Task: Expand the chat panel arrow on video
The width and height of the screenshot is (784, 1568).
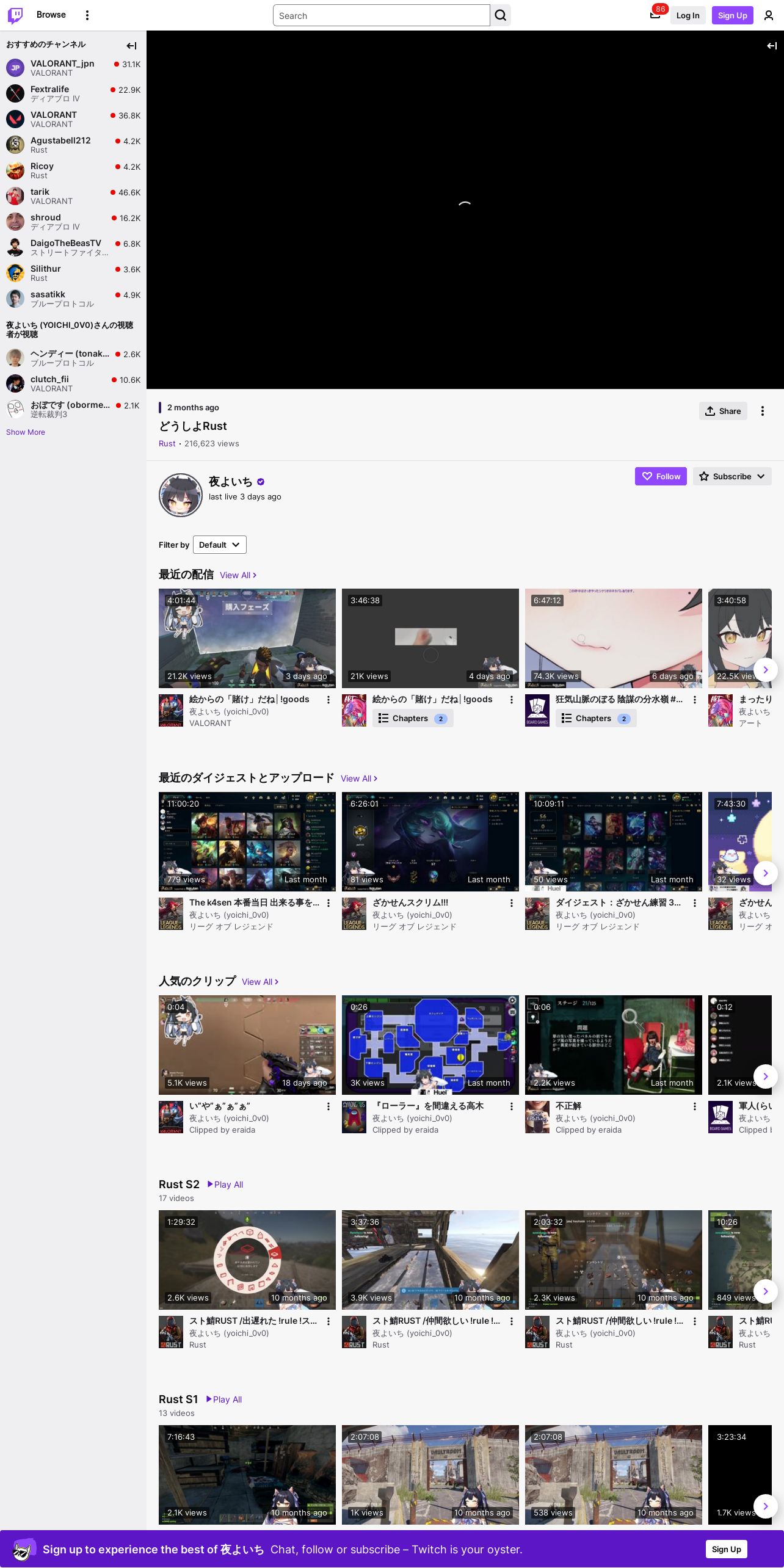Action: pos(772,46)
